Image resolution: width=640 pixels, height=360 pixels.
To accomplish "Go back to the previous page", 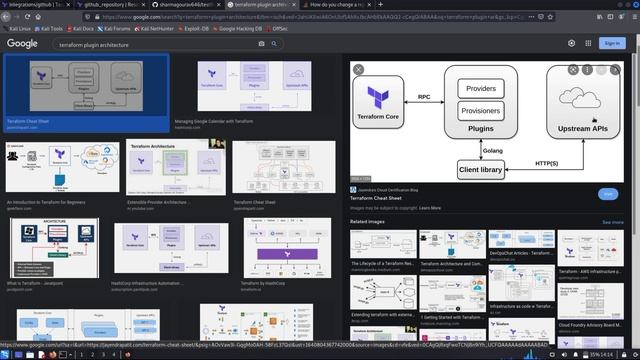I will [6, 17].
